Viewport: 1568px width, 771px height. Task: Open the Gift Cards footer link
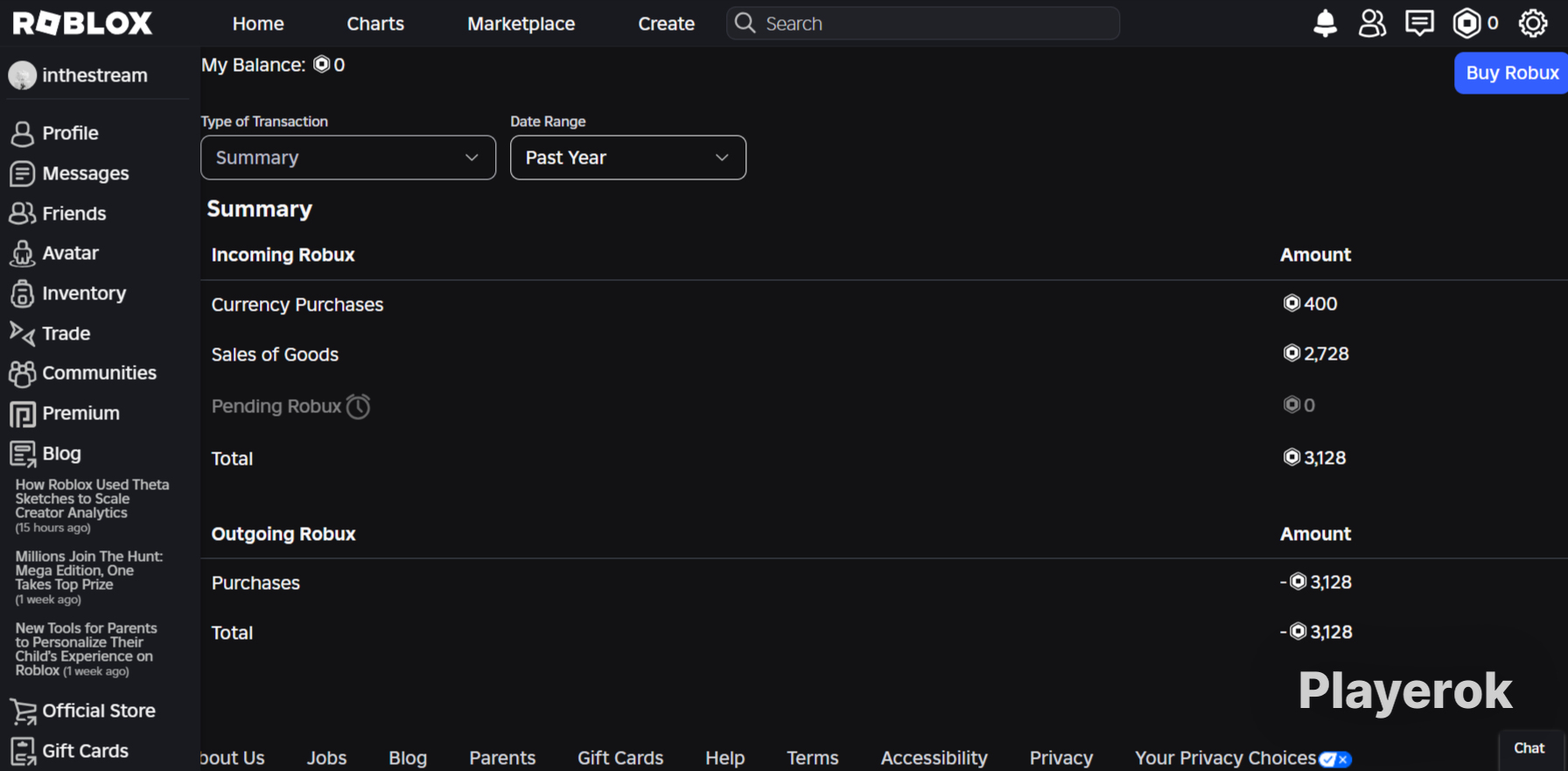(620, 759)
